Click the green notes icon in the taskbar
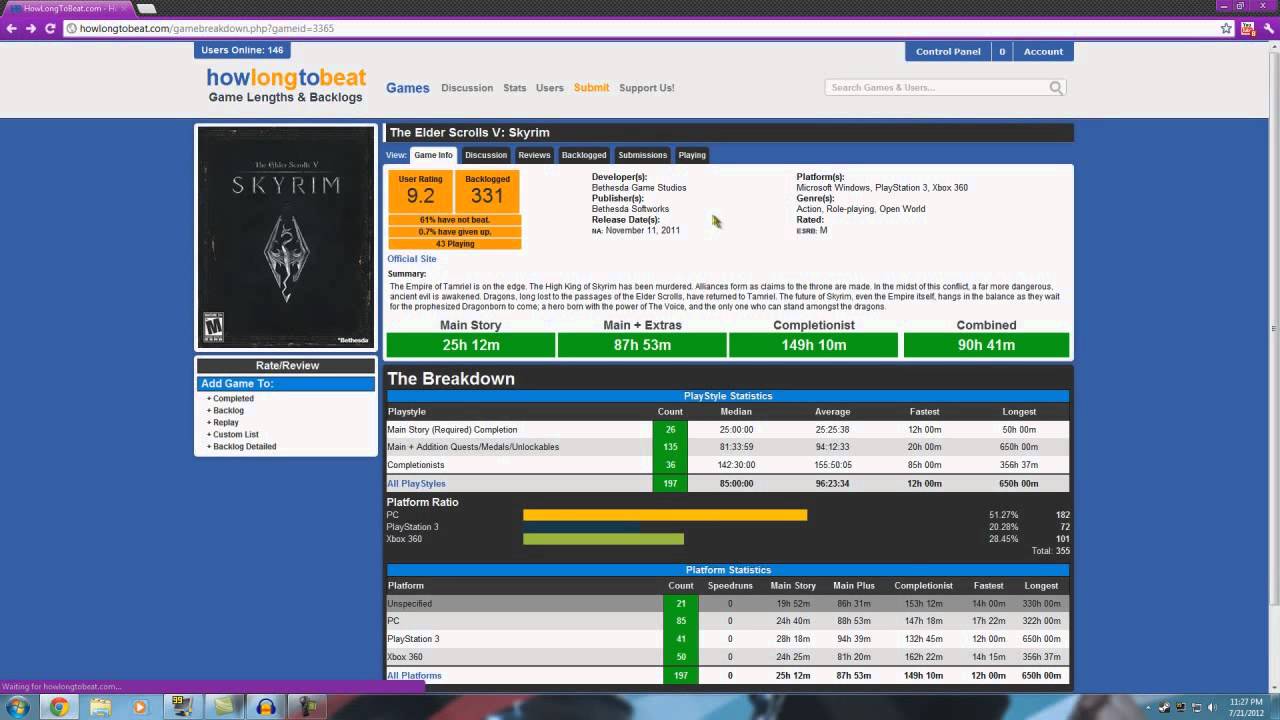The width and height of the screenshot is (1280, 720). point(225,707)
